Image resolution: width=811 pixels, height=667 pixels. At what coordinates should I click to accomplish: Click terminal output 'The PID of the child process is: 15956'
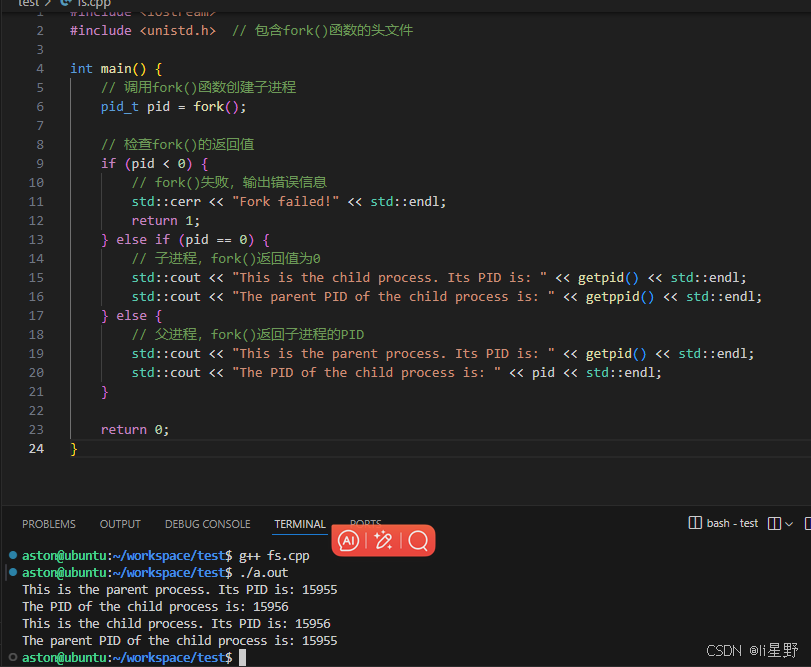coord(155,607)
